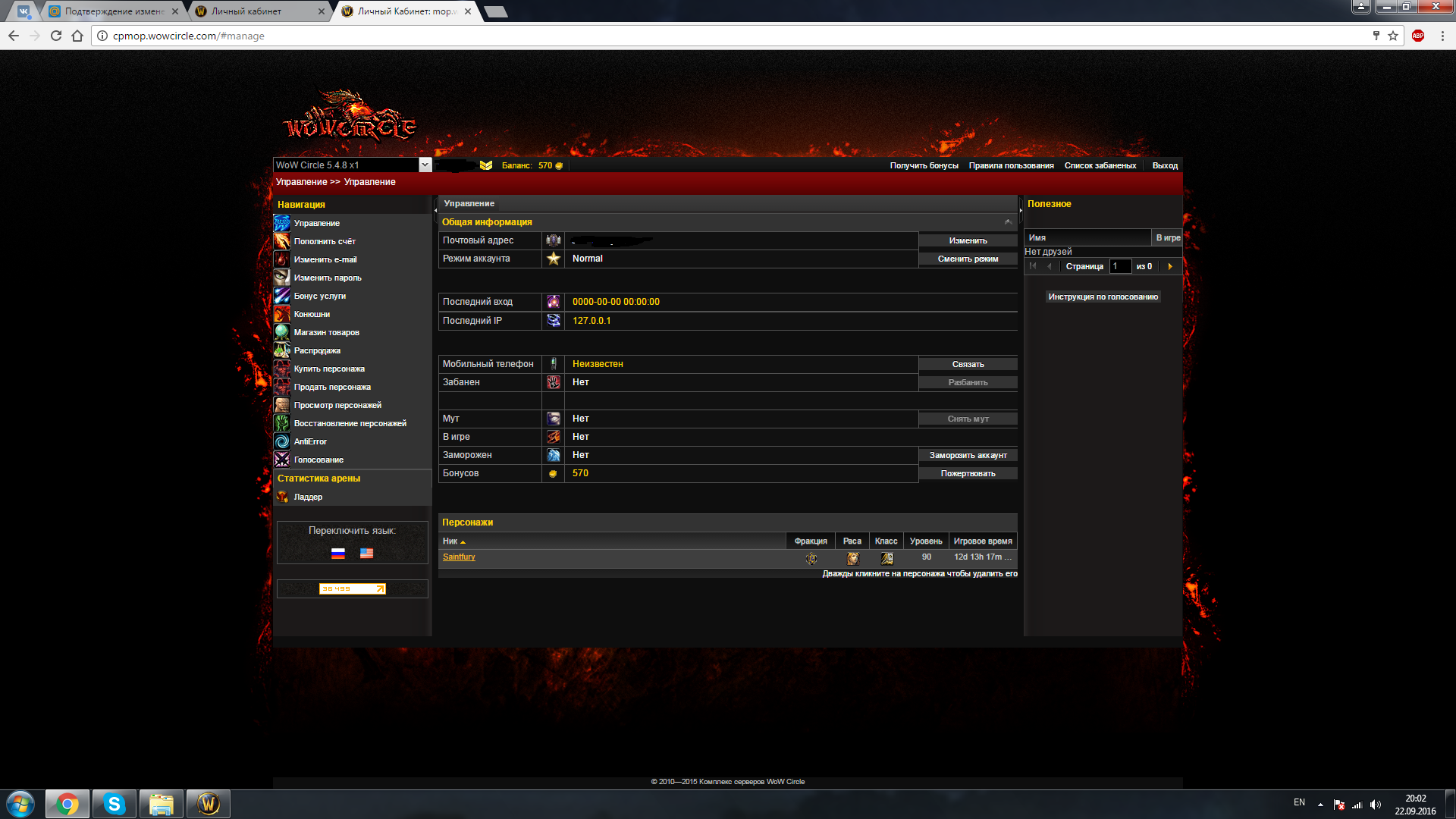Viewport: 1456px width, 819px height.
Task: Click the Пополнить счёт sidebar icon
Action: tap(281, 241)
